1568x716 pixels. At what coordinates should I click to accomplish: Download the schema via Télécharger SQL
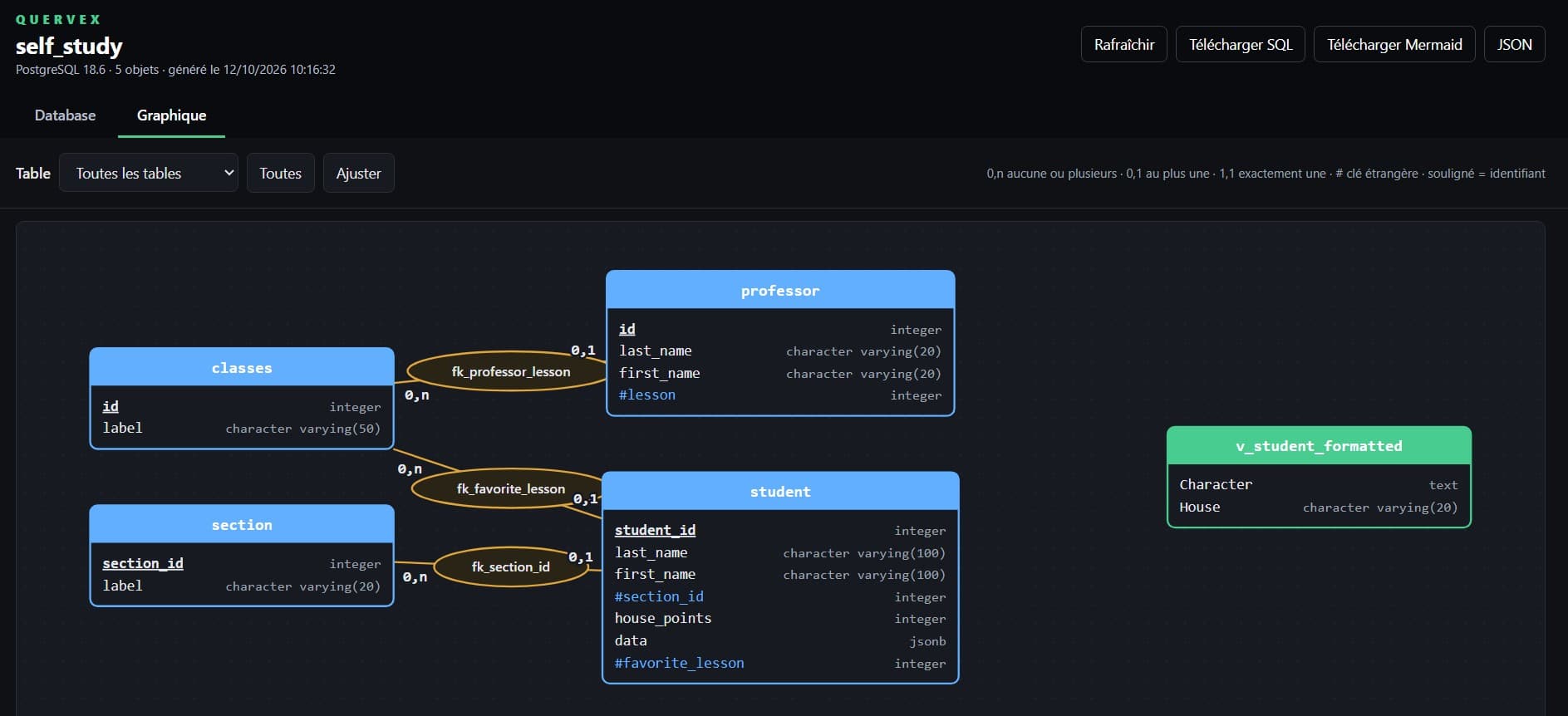[1241, 45]
